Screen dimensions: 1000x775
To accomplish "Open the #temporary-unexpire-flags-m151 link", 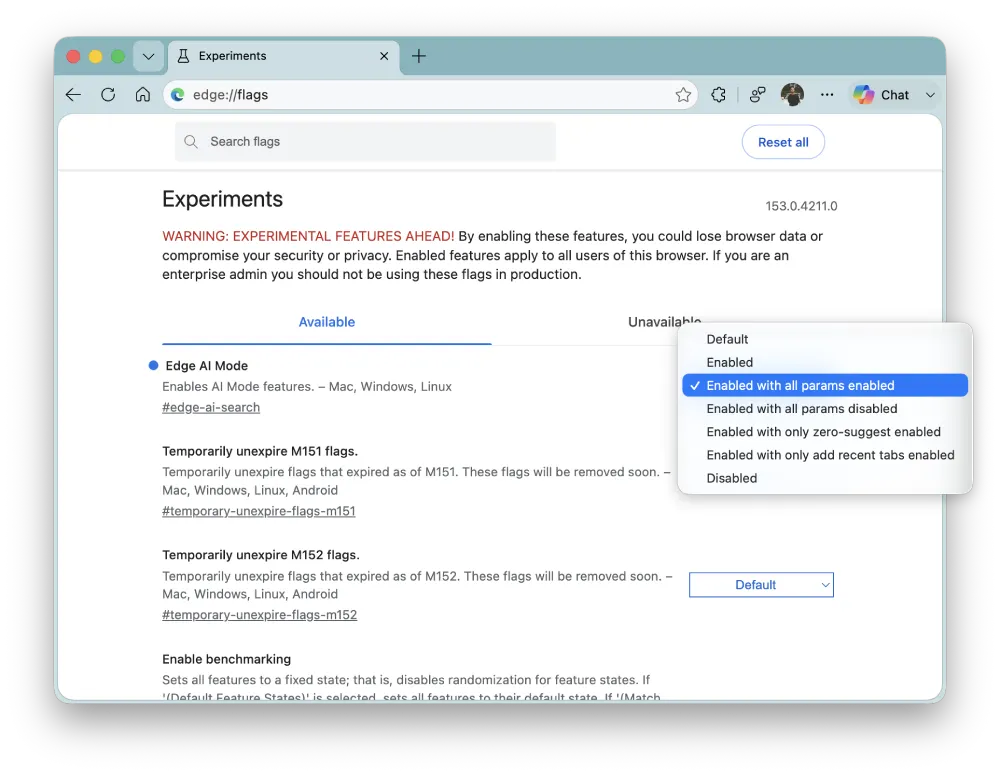I will [x=258, y=511].
